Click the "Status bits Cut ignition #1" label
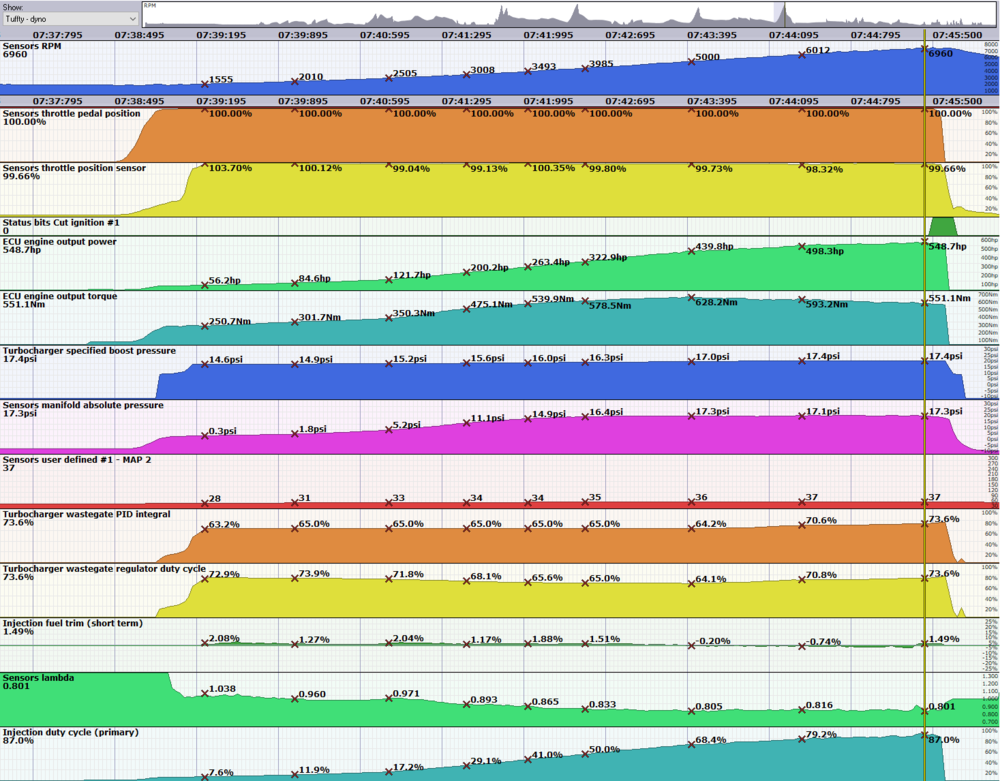Image resolution: width=1000 pixels, height=781 pixels. coord(61,223)
